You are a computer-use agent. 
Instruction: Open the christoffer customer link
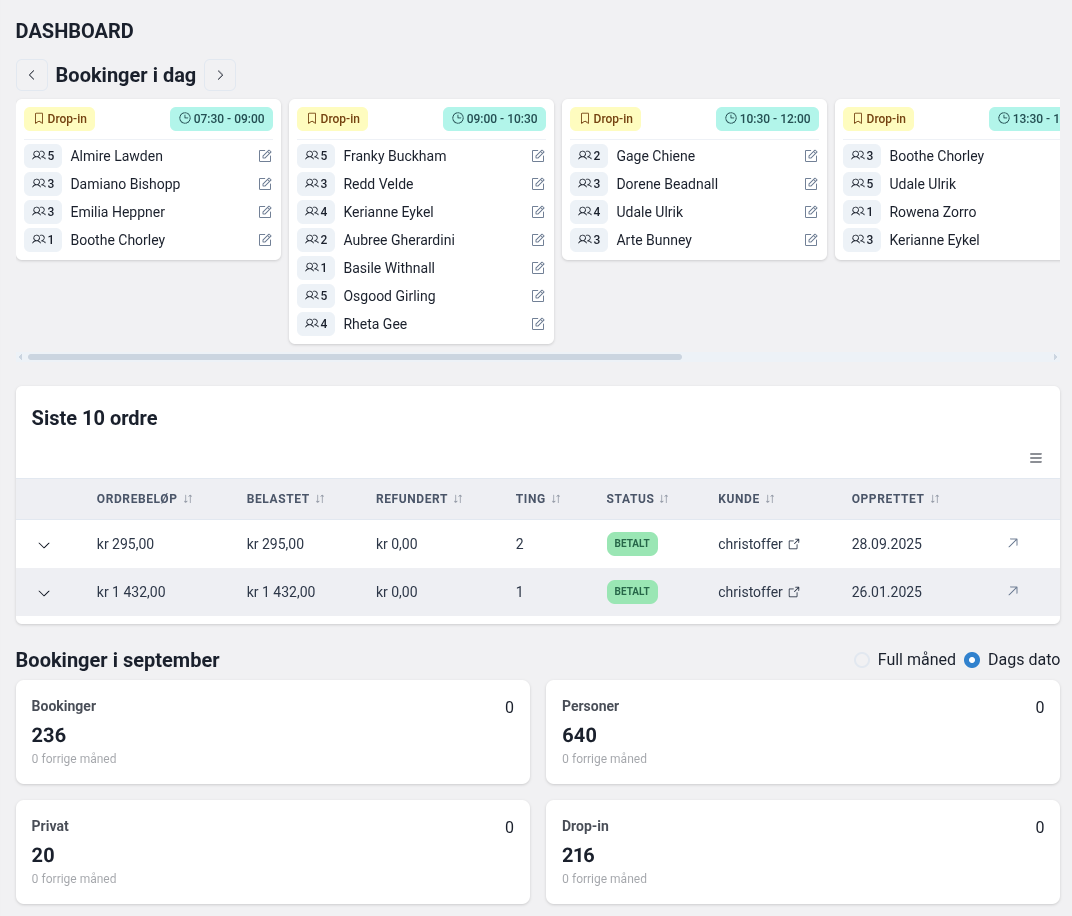point(750,544)
